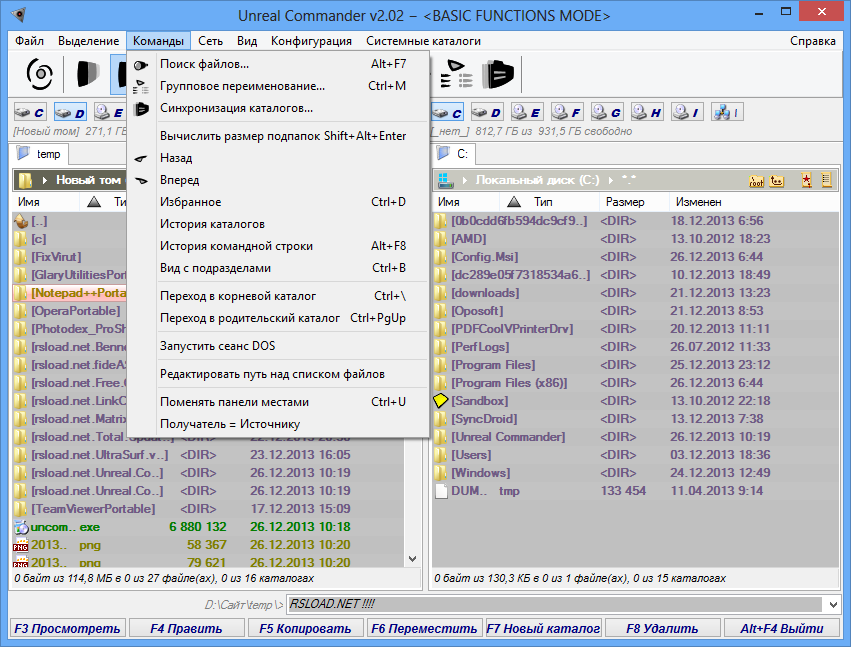851x647 pixels.
Task: Click the Unreal Commander icon in the title bar
Action: pos(18,15)
